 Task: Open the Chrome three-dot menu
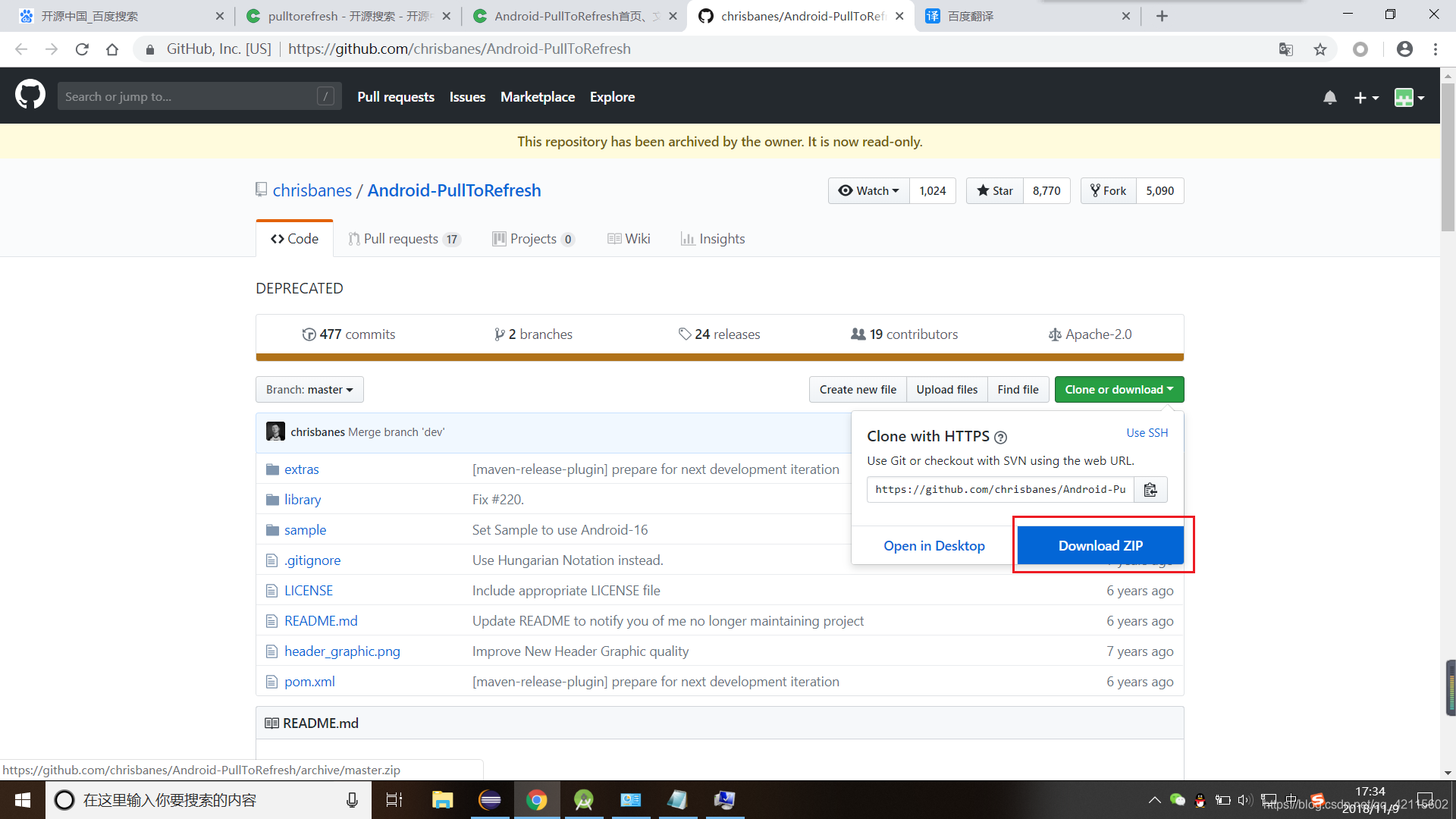tap(1436, 49)
